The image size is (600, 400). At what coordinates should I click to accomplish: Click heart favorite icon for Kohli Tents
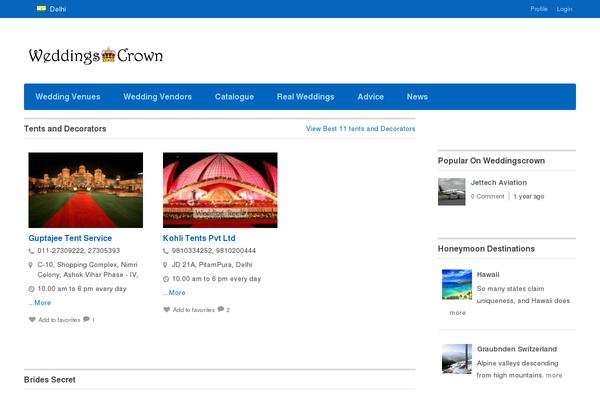coord(166,309)
